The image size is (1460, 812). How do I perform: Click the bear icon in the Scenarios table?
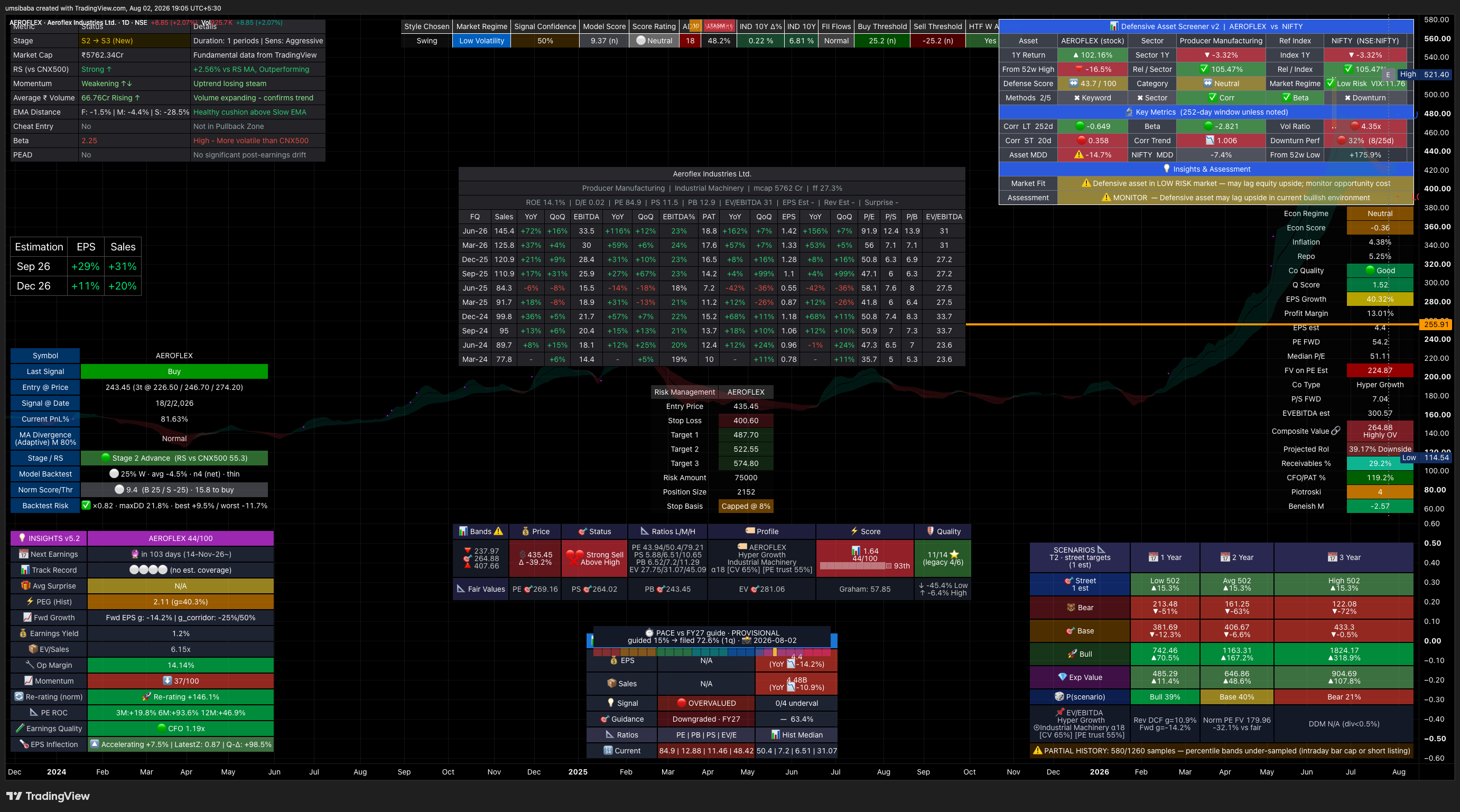click(1071, 607)
